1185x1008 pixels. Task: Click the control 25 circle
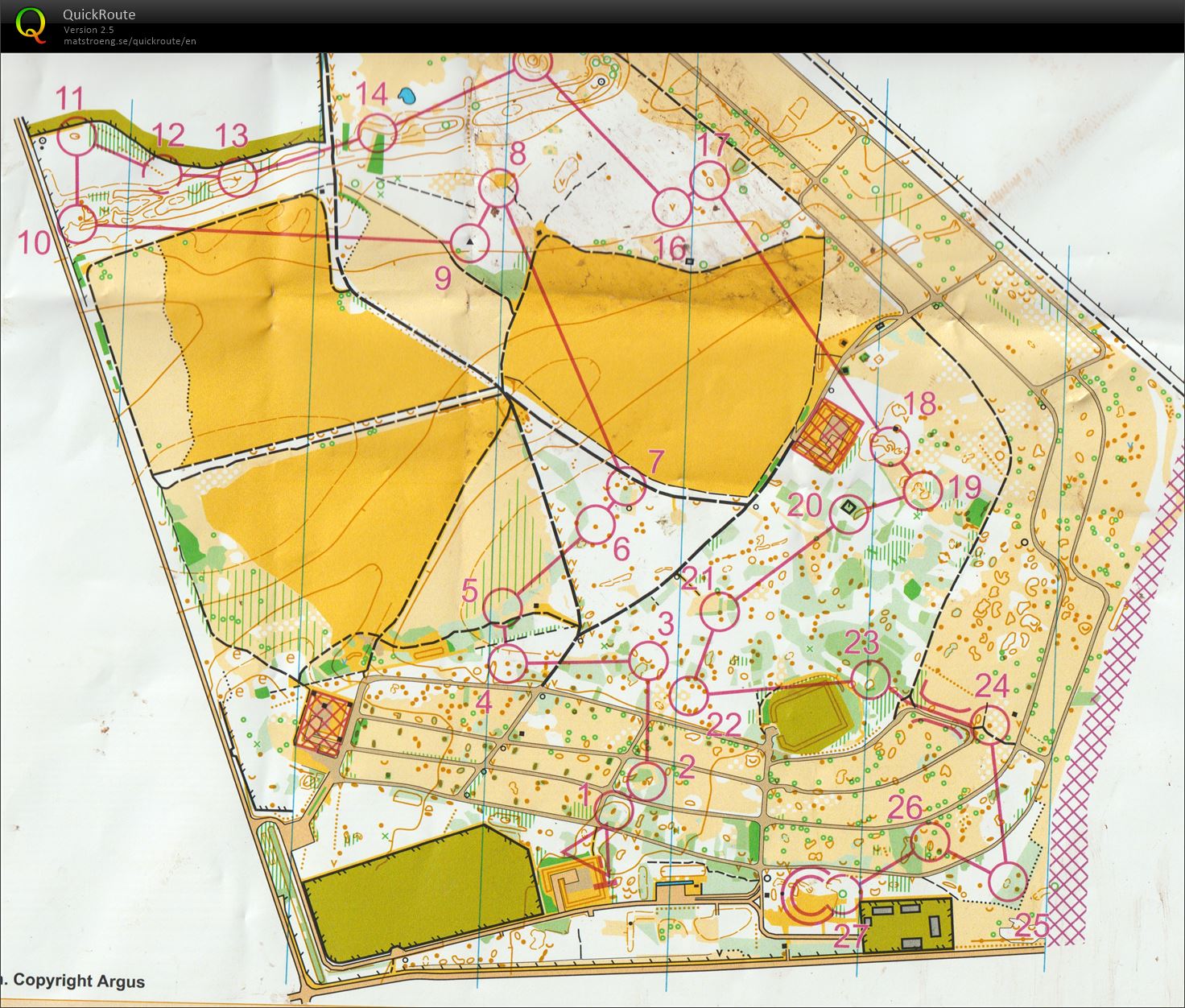[x=1008, y=881]
